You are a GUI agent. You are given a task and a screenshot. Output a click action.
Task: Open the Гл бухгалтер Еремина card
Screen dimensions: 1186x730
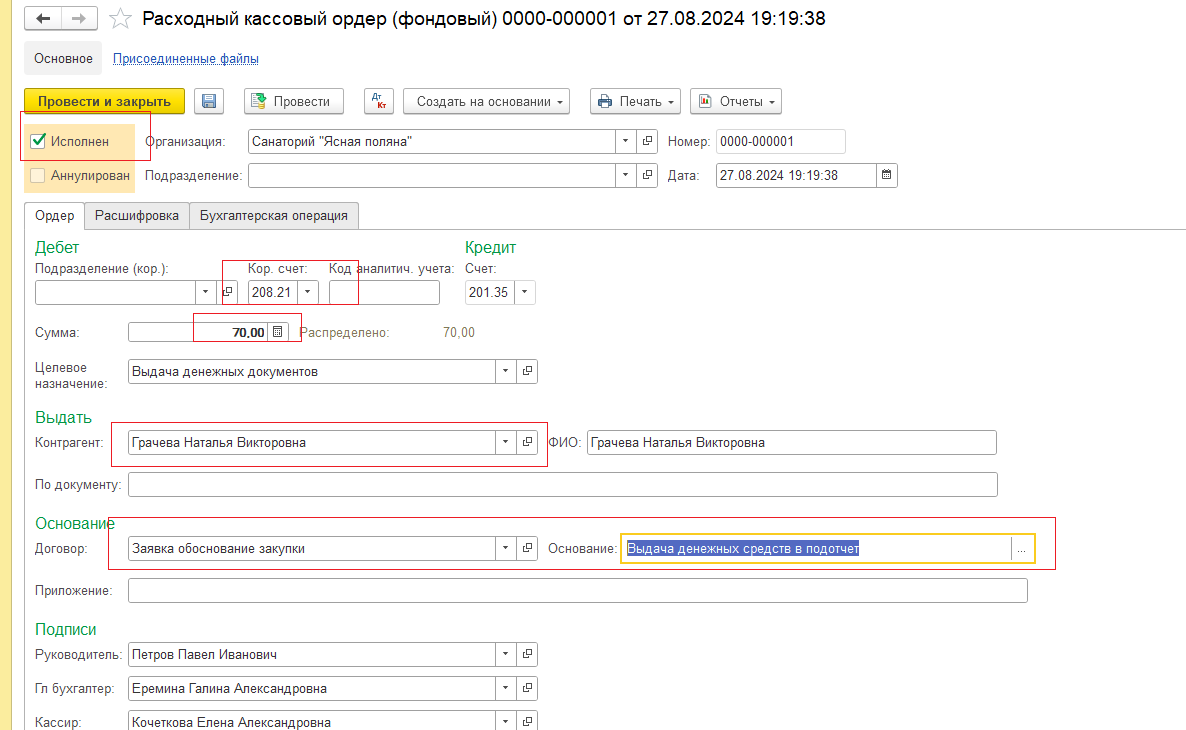527,688
